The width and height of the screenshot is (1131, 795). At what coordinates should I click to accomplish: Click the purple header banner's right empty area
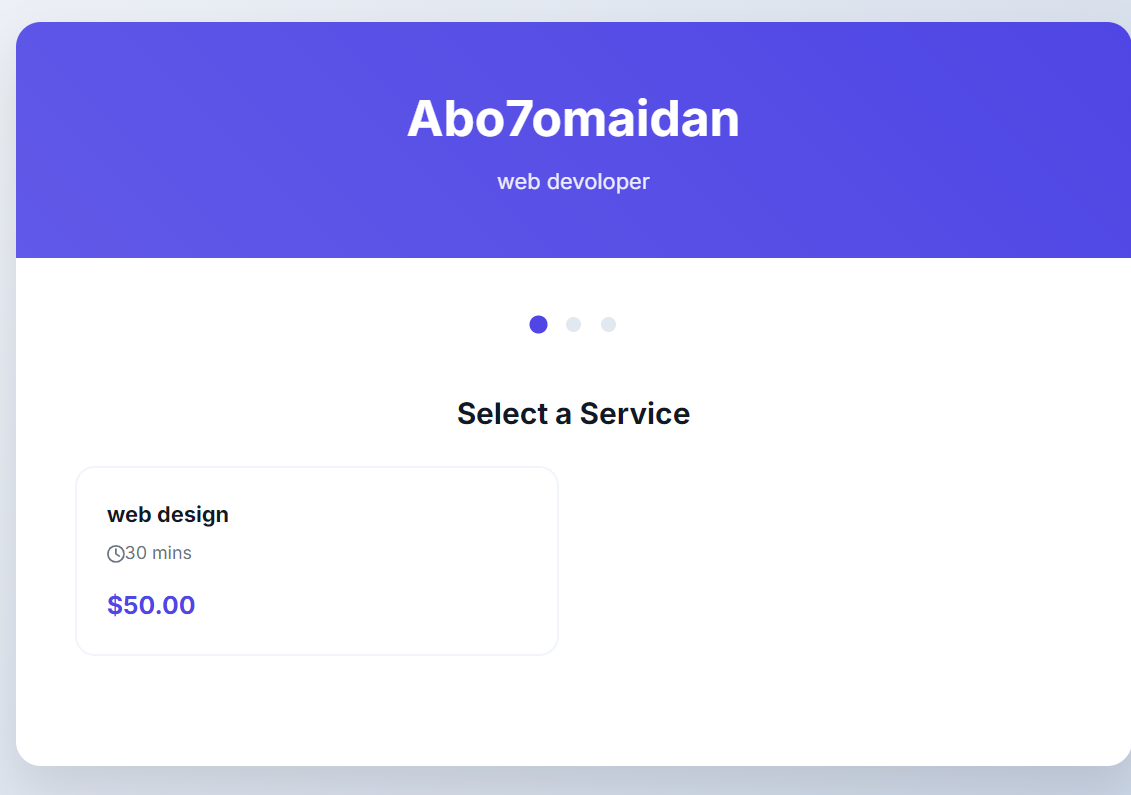click(x=950, y=140)
